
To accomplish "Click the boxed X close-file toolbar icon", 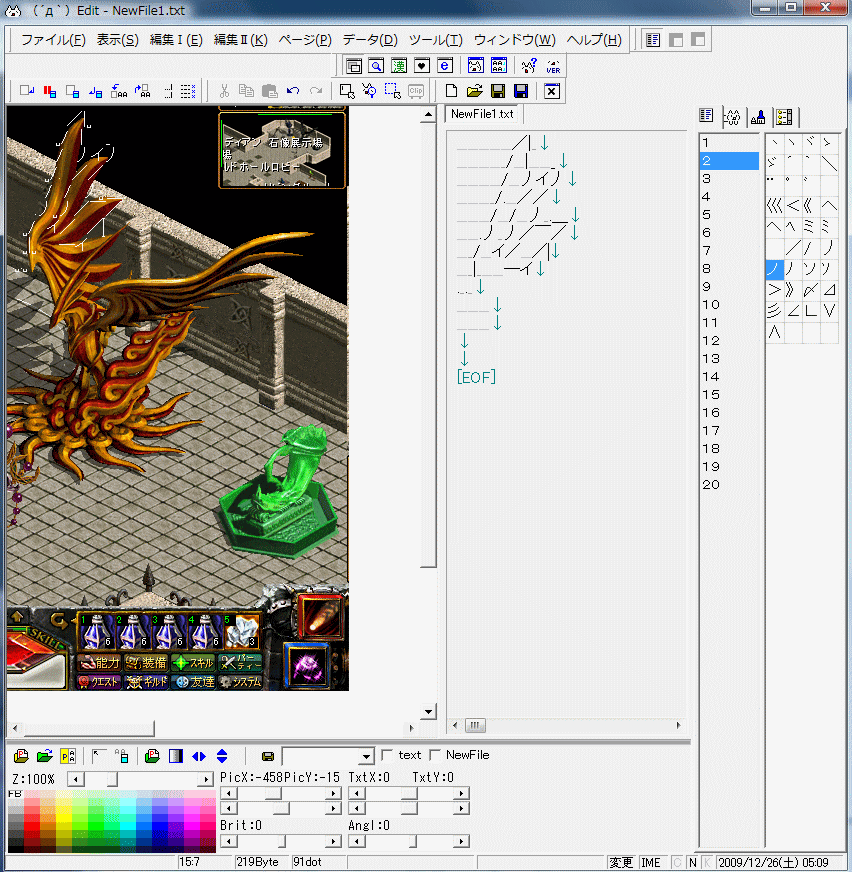I will [552, 91].
